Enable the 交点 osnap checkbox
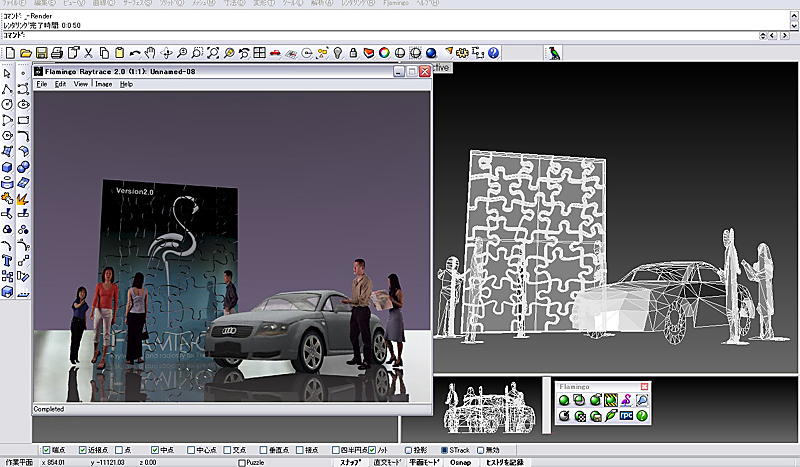 click(x=227, y=450)
